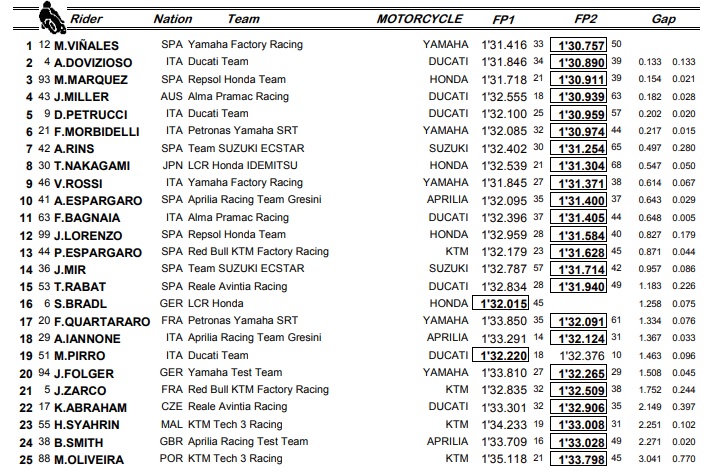Click the Rider column header
Screen dimensions: 710x474
click(x=86, y=19)
